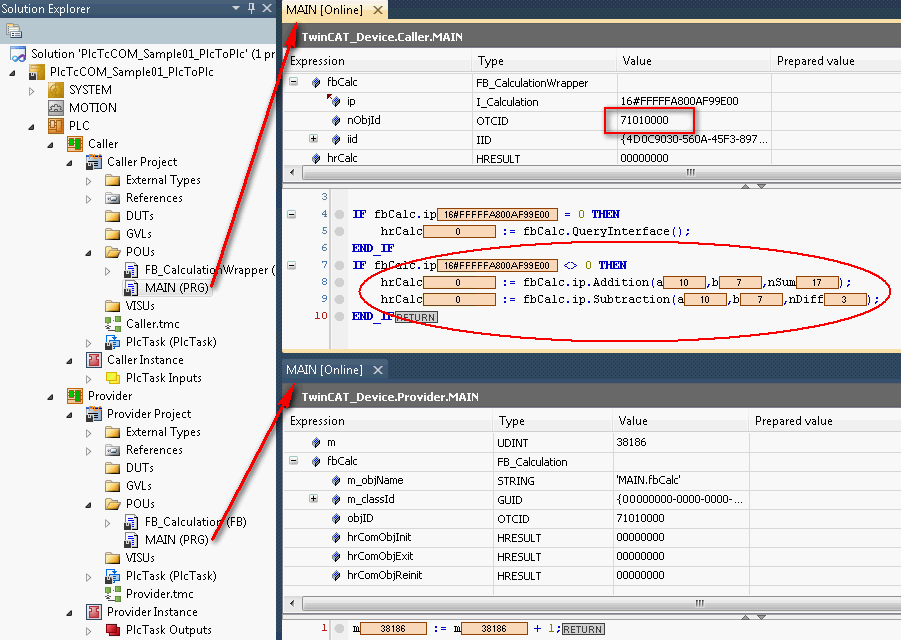901x640 pixels.
Task: Click the Provider Instance icon
Action: tap(94, 612)
